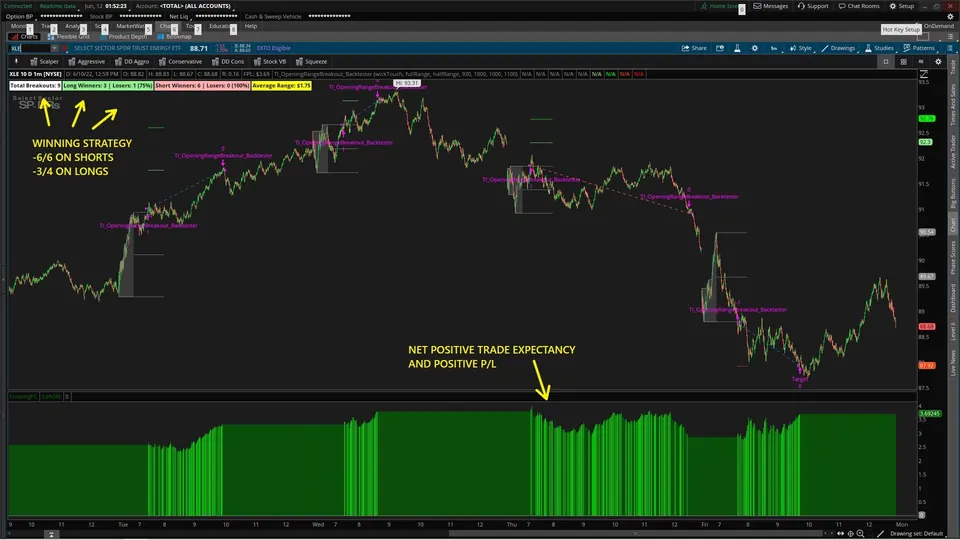Screen dimensions: 960x540
Task: Open the Drawings menu
Action: point(838,48)
